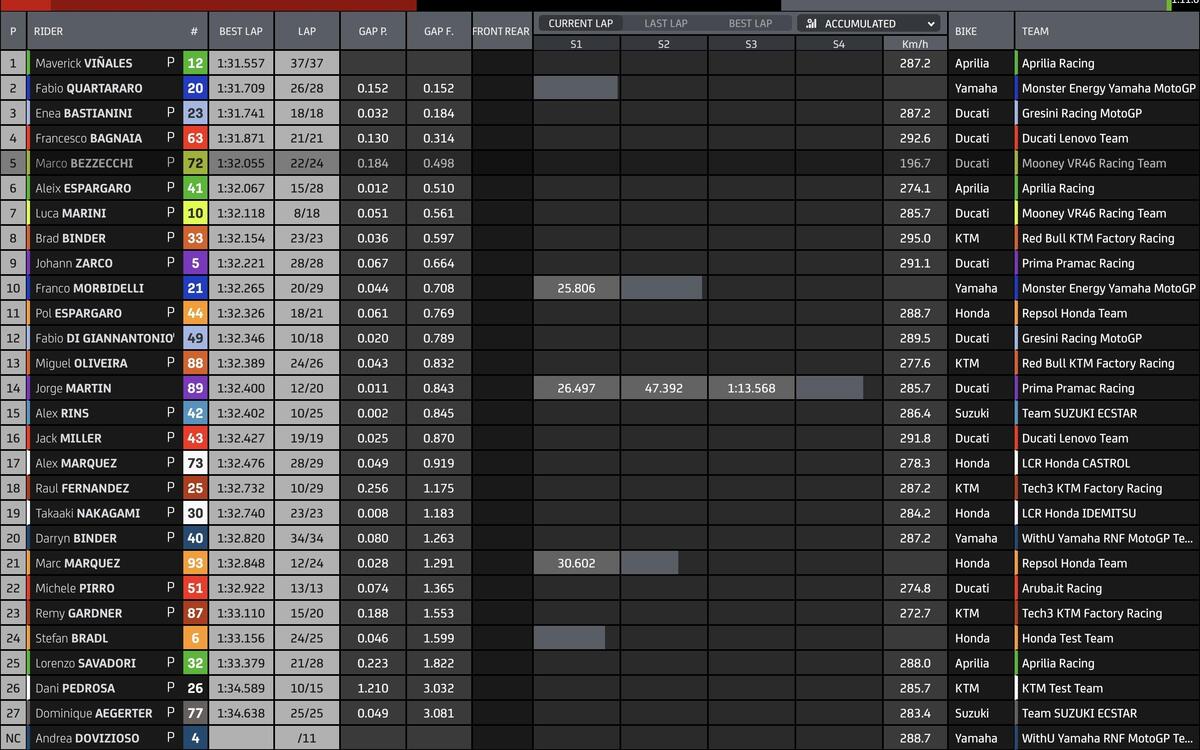
Task: Click the red session progress bar at top
Action: coord(210,5)
